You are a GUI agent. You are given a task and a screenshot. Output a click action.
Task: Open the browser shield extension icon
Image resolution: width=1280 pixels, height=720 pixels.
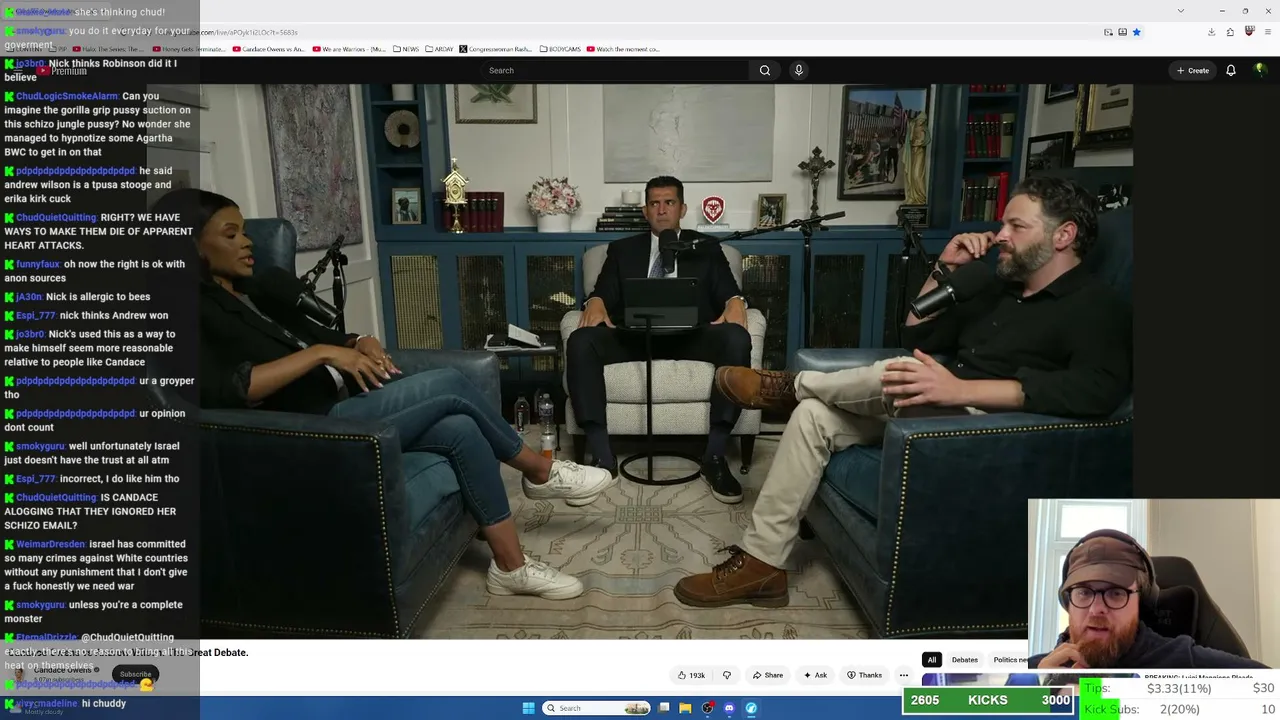pyautogui.click(x=1249, y=32)
